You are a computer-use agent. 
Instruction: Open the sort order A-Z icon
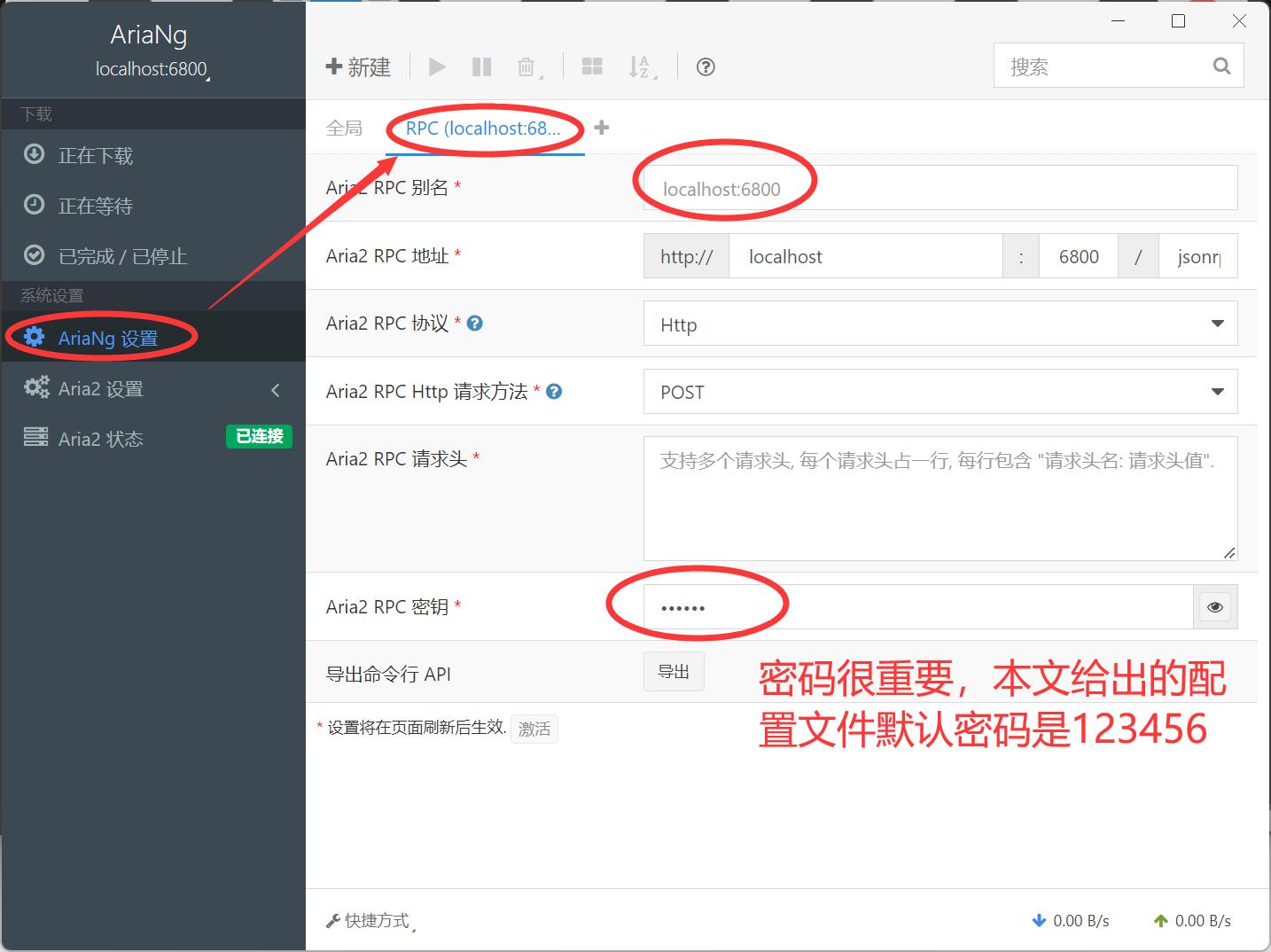pyautogui.click(x=640, y=67)
